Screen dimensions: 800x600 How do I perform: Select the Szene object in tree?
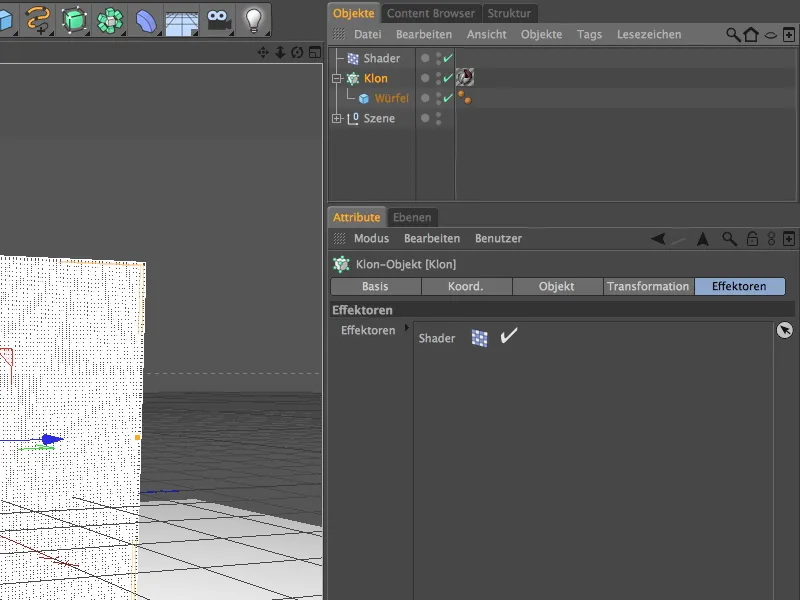[x=379, y=118]
